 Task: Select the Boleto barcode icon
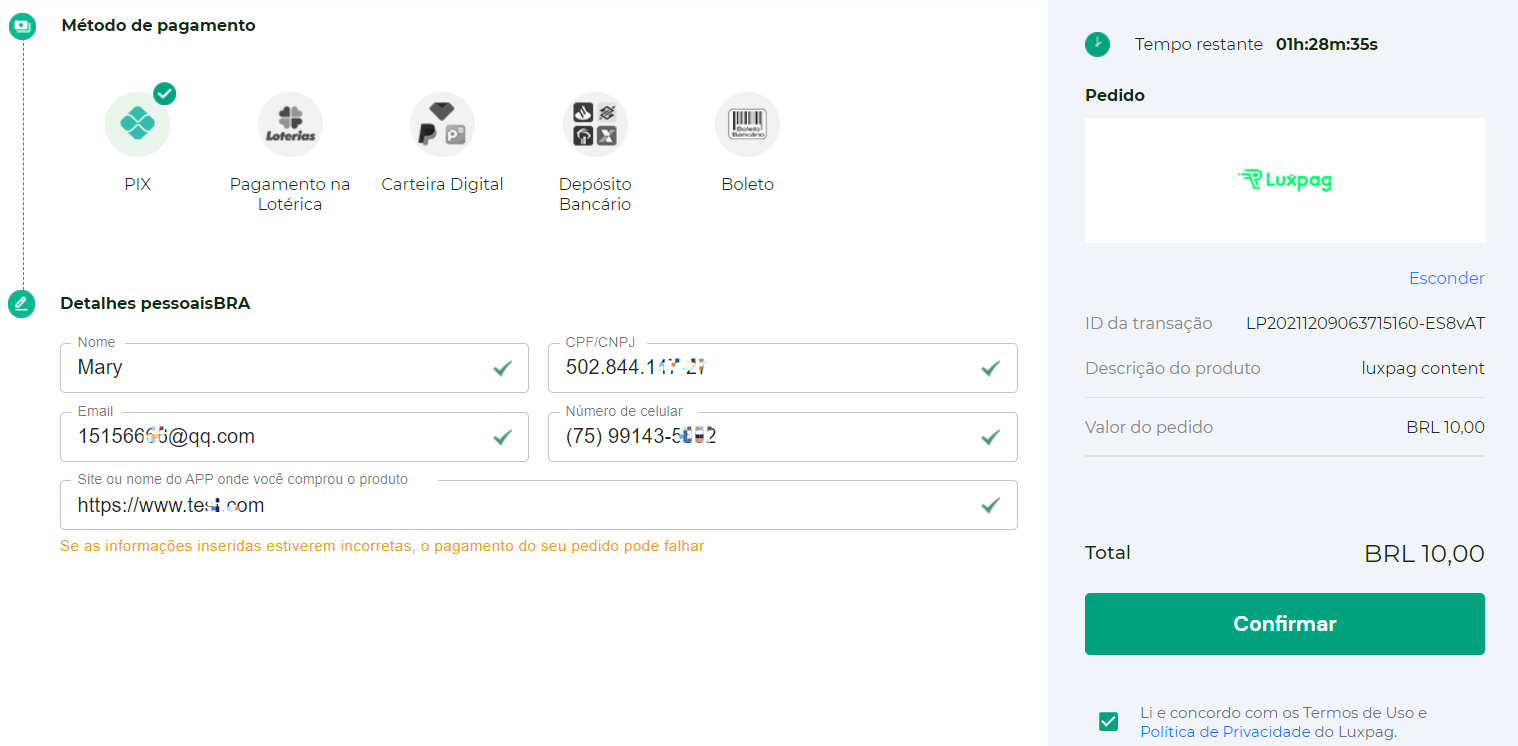click(747, 125)
